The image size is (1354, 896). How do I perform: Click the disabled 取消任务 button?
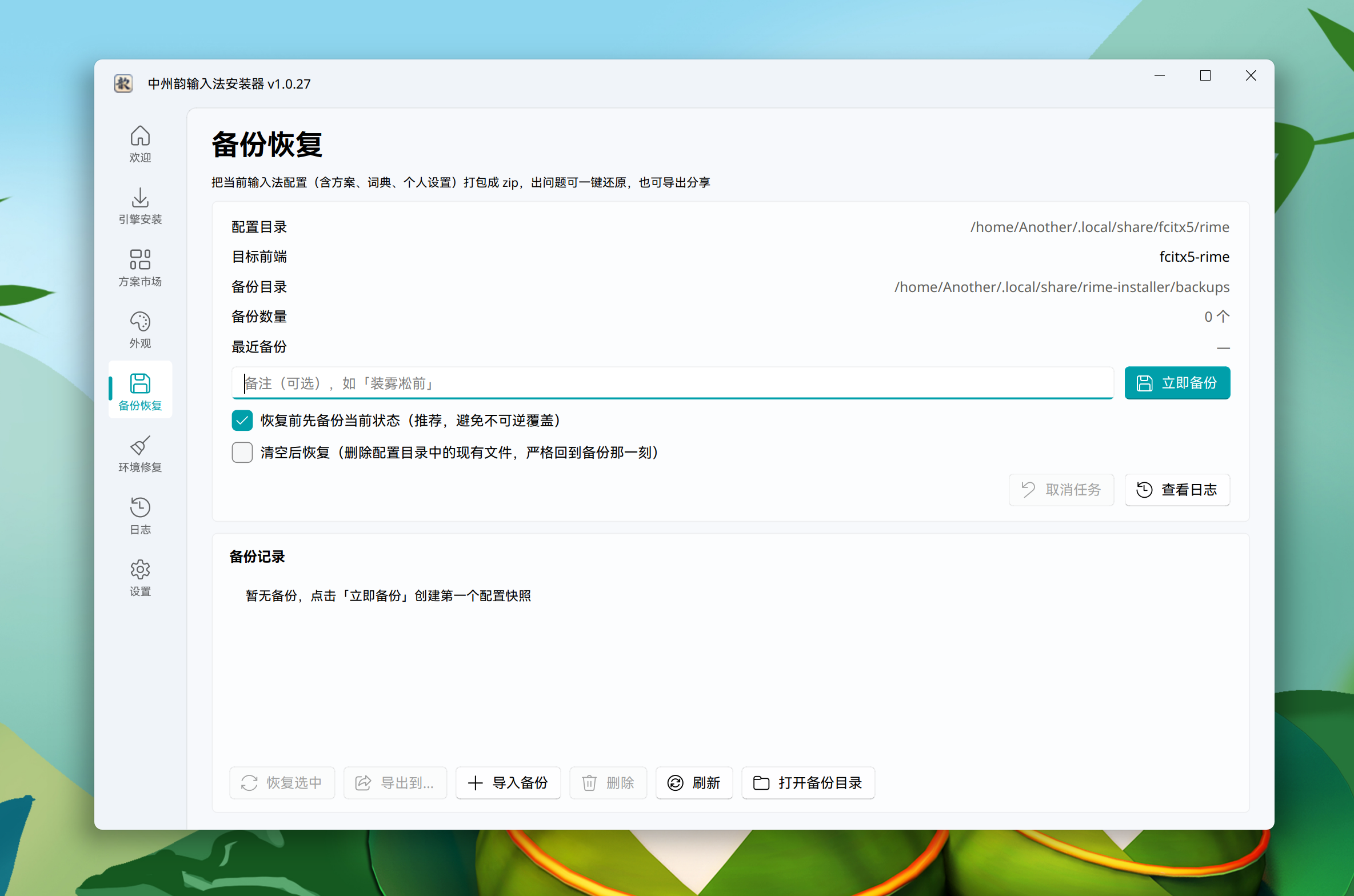click(1061, 490)
